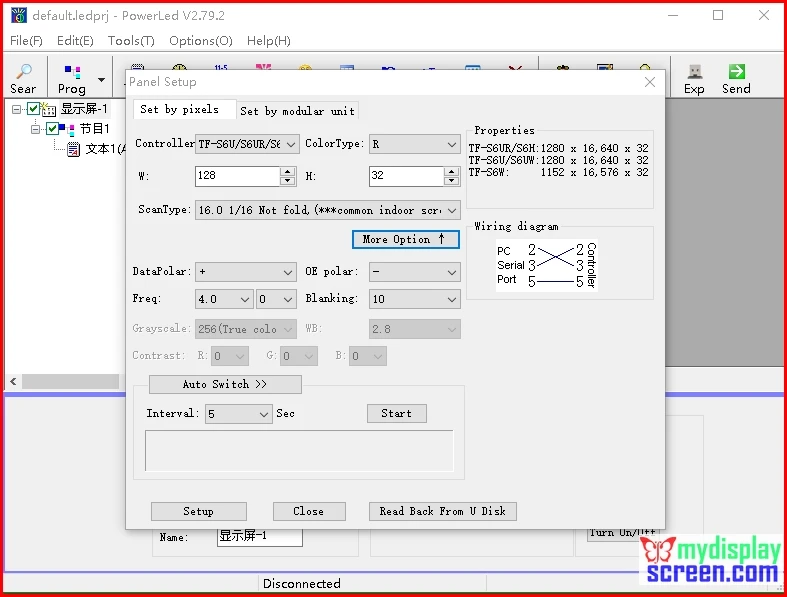Open the Help(H) menu
787x597 pixels.
tap(269, 41)
